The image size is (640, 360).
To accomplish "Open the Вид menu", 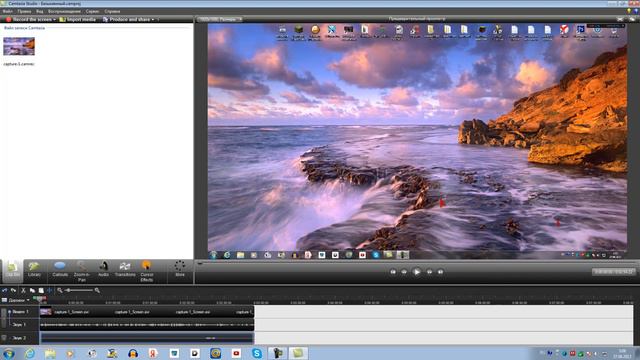I will click(40, 11).
